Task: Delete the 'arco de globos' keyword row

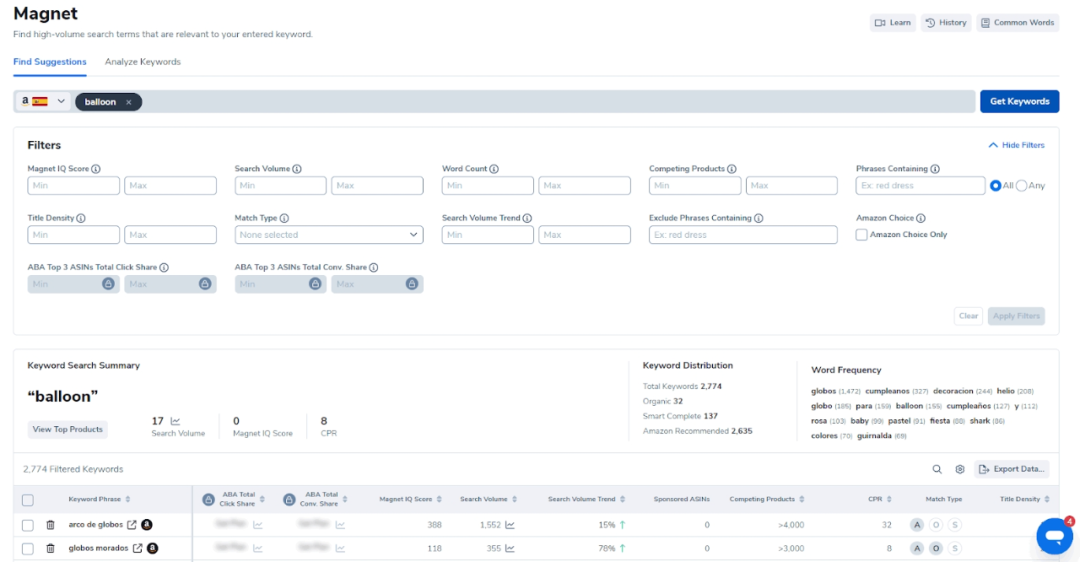Action: pos(50,524)
